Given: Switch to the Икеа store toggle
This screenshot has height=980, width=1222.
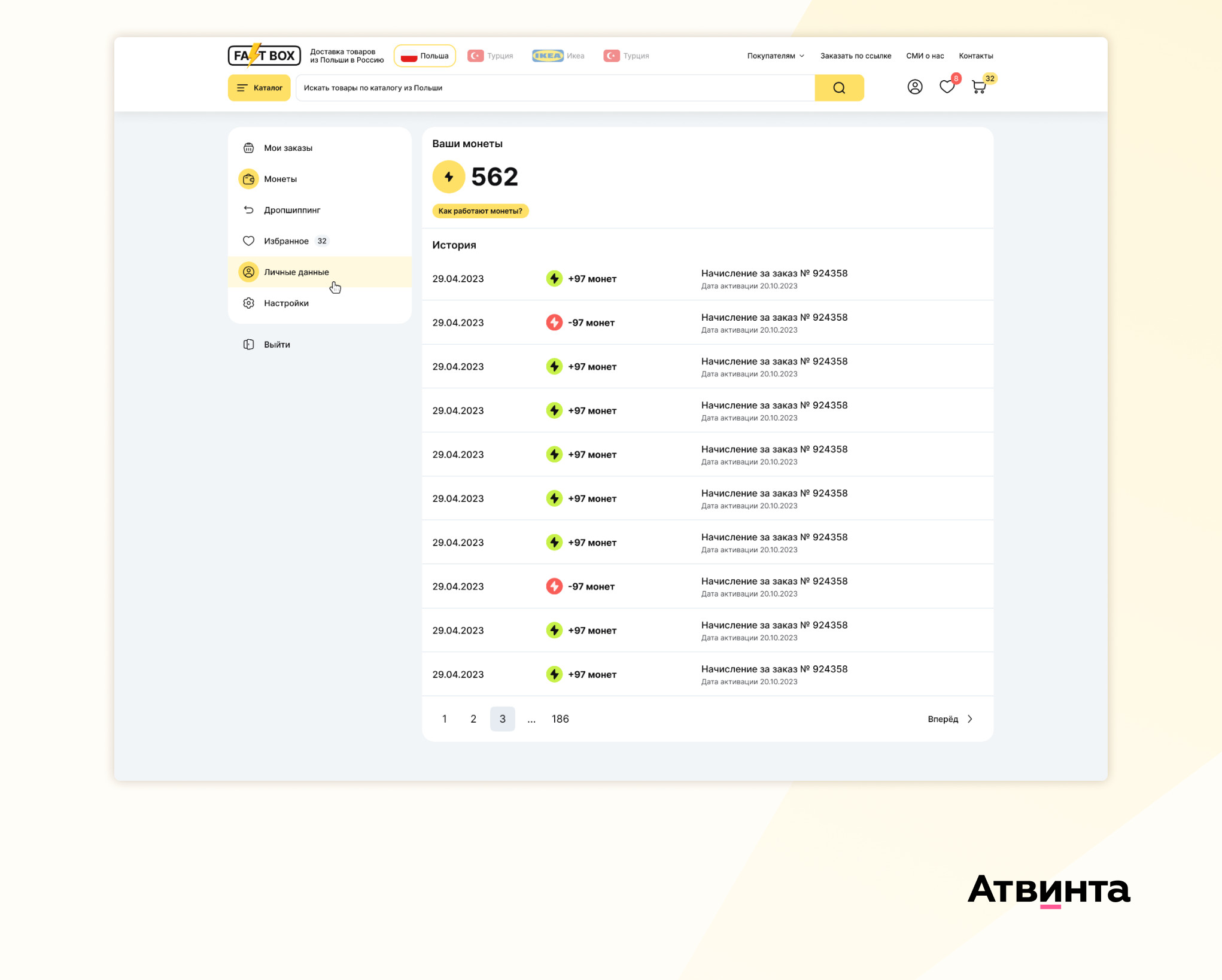Looking at the screenshot, I should click(558, 56).
